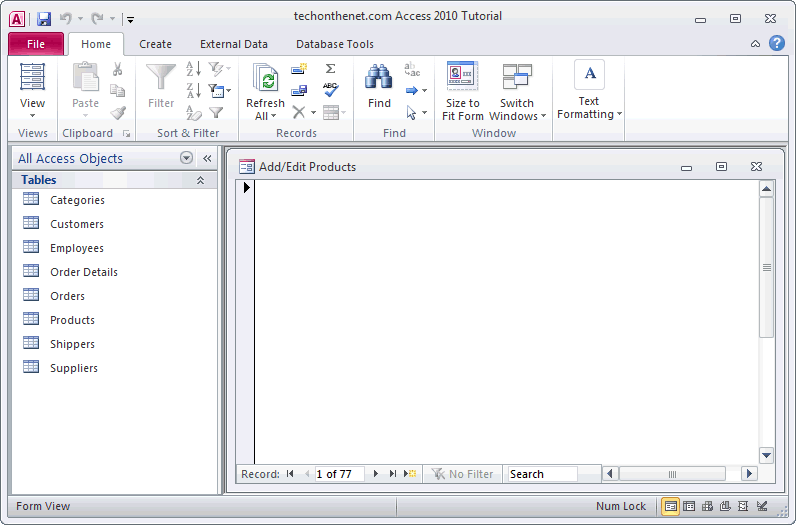The height and width of the screenshot is (525, 796).
Task: Open the Database Tools tab
Action: pos(335,44)
